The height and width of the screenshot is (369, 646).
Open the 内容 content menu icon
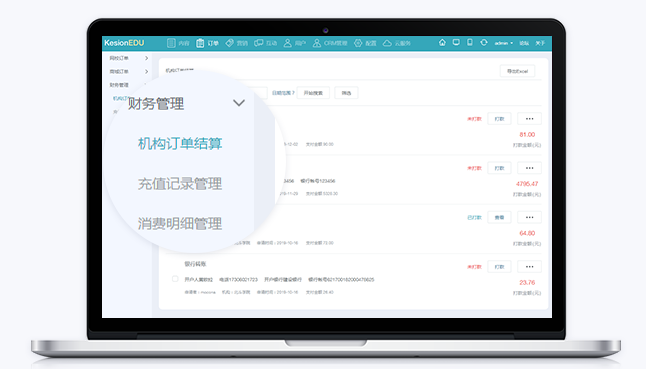[171, 43]
